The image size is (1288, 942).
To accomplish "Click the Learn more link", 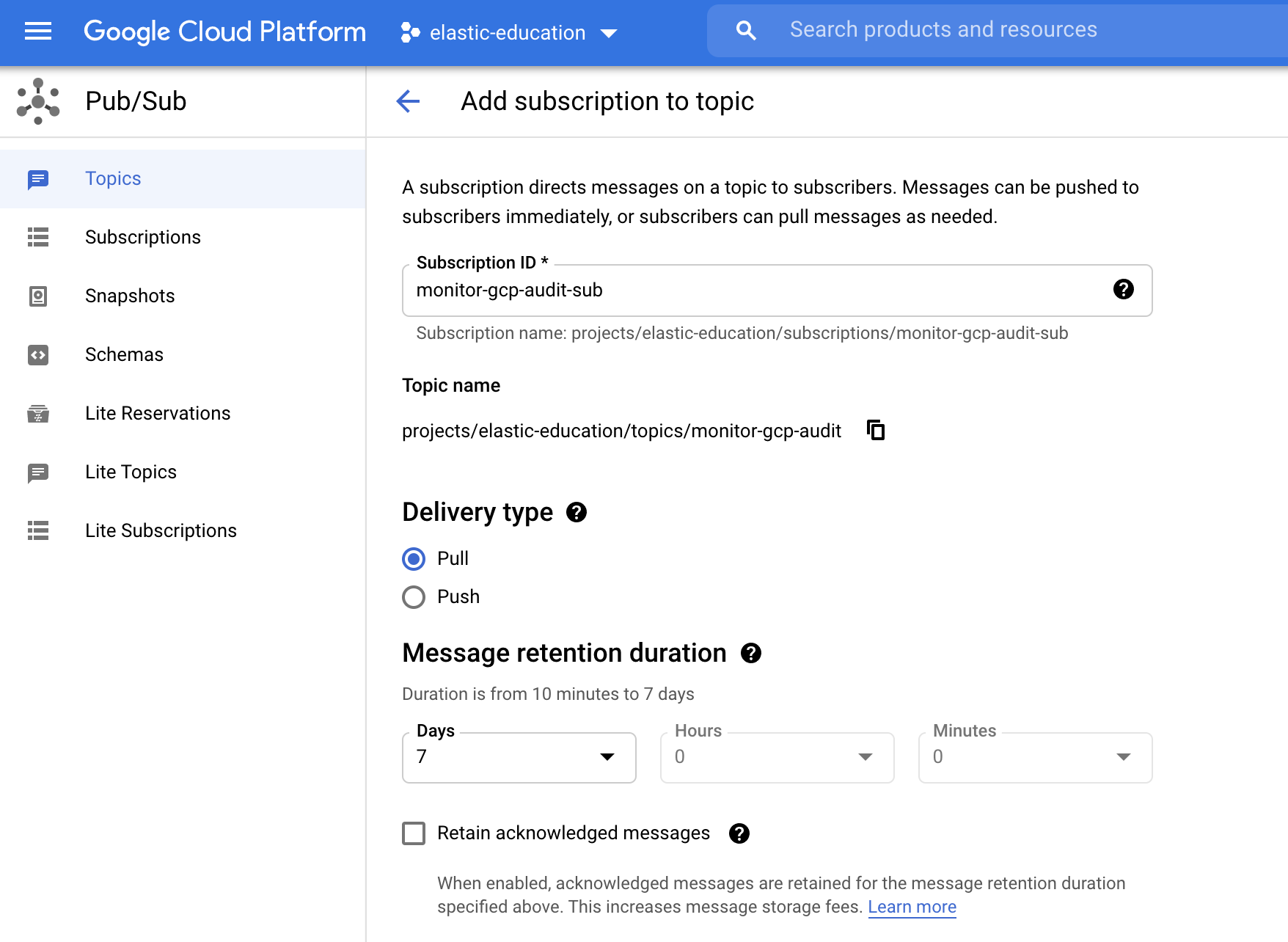I will (912, 907).
